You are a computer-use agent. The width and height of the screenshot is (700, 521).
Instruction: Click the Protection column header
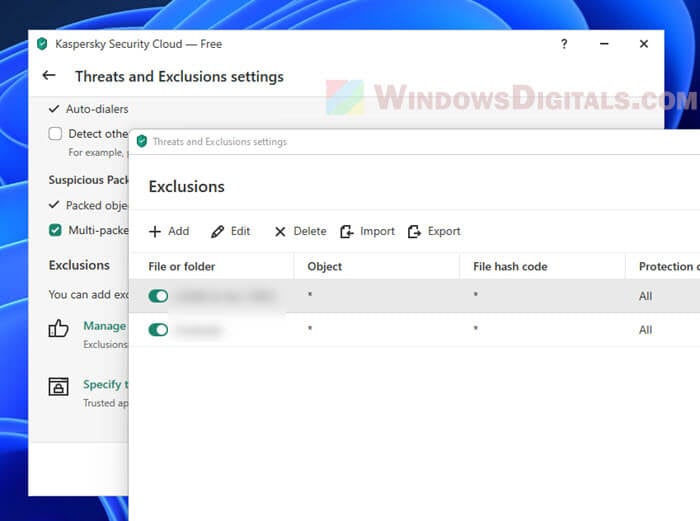669,267
